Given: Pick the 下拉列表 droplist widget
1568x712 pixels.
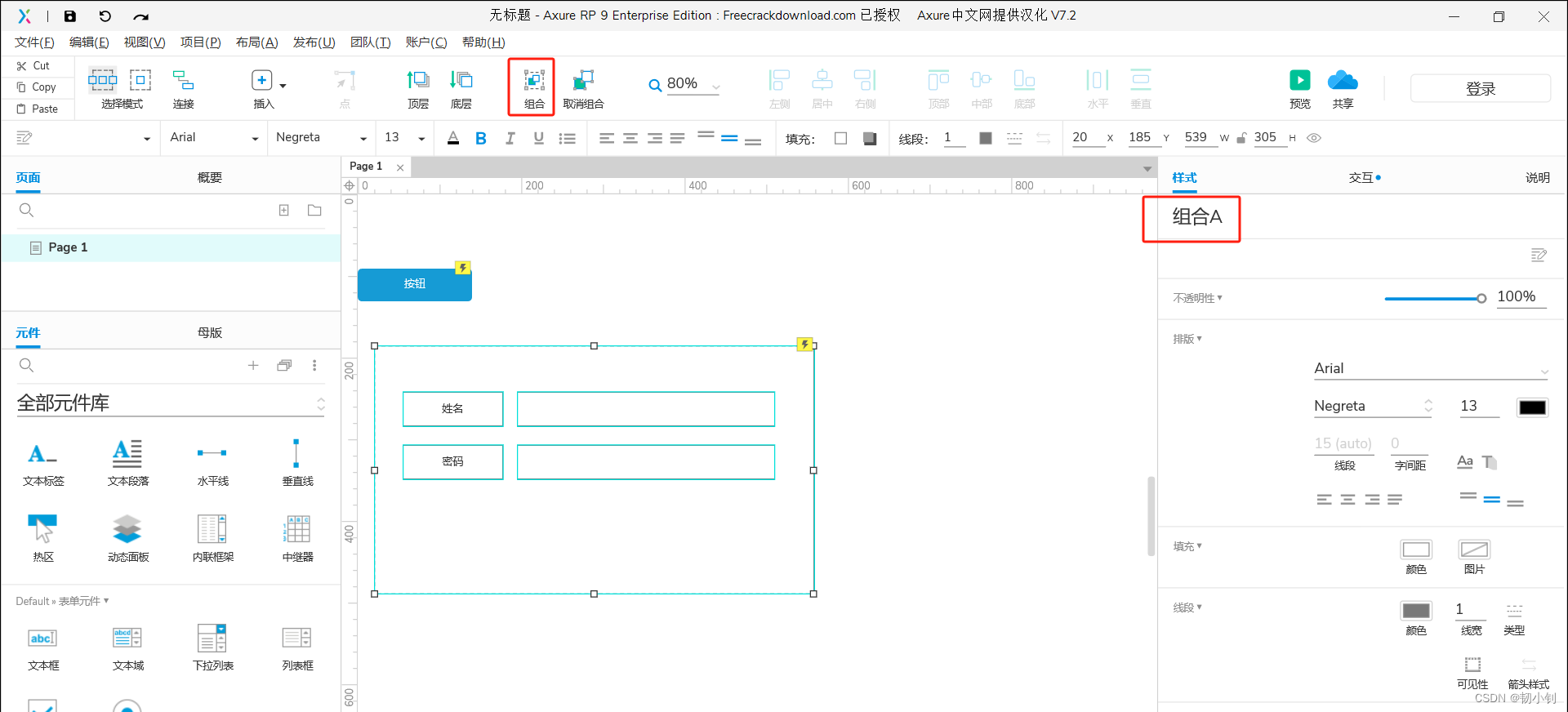Looking at the screenshot, I should (x=212, y=647).
